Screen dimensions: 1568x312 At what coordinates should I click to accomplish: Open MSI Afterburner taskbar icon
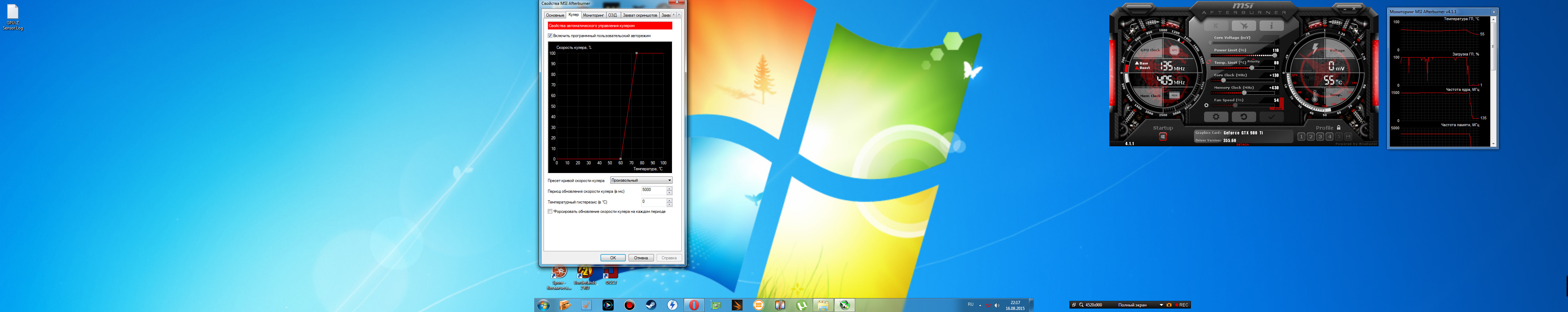845,305
